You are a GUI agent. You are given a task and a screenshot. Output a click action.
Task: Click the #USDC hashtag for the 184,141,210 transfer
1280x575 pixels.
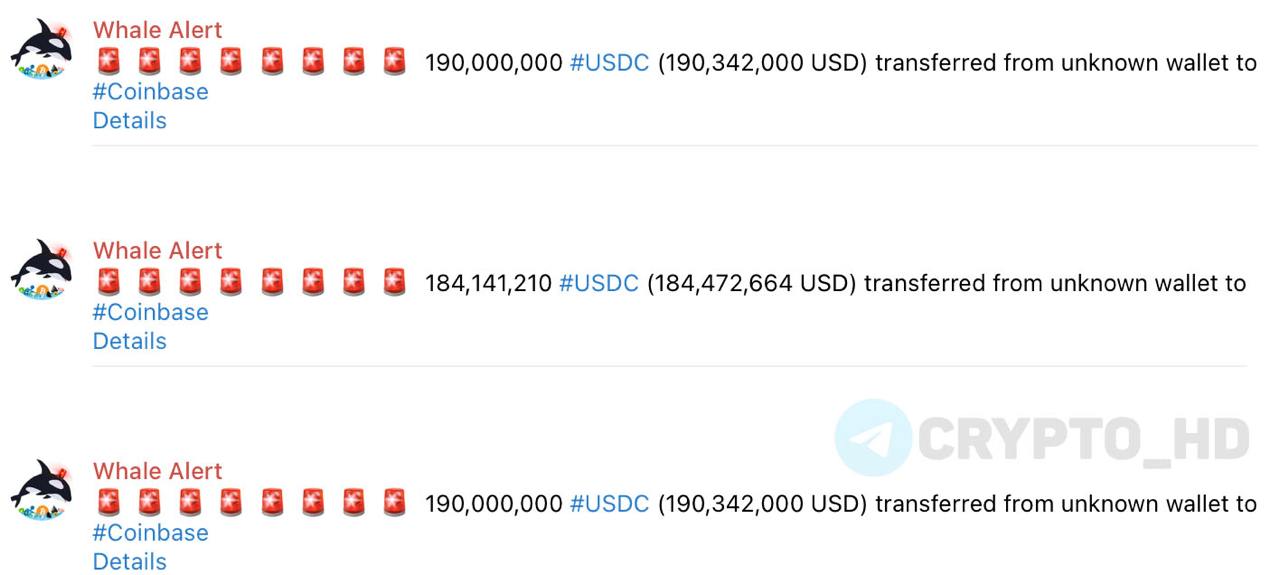[598, 283]
